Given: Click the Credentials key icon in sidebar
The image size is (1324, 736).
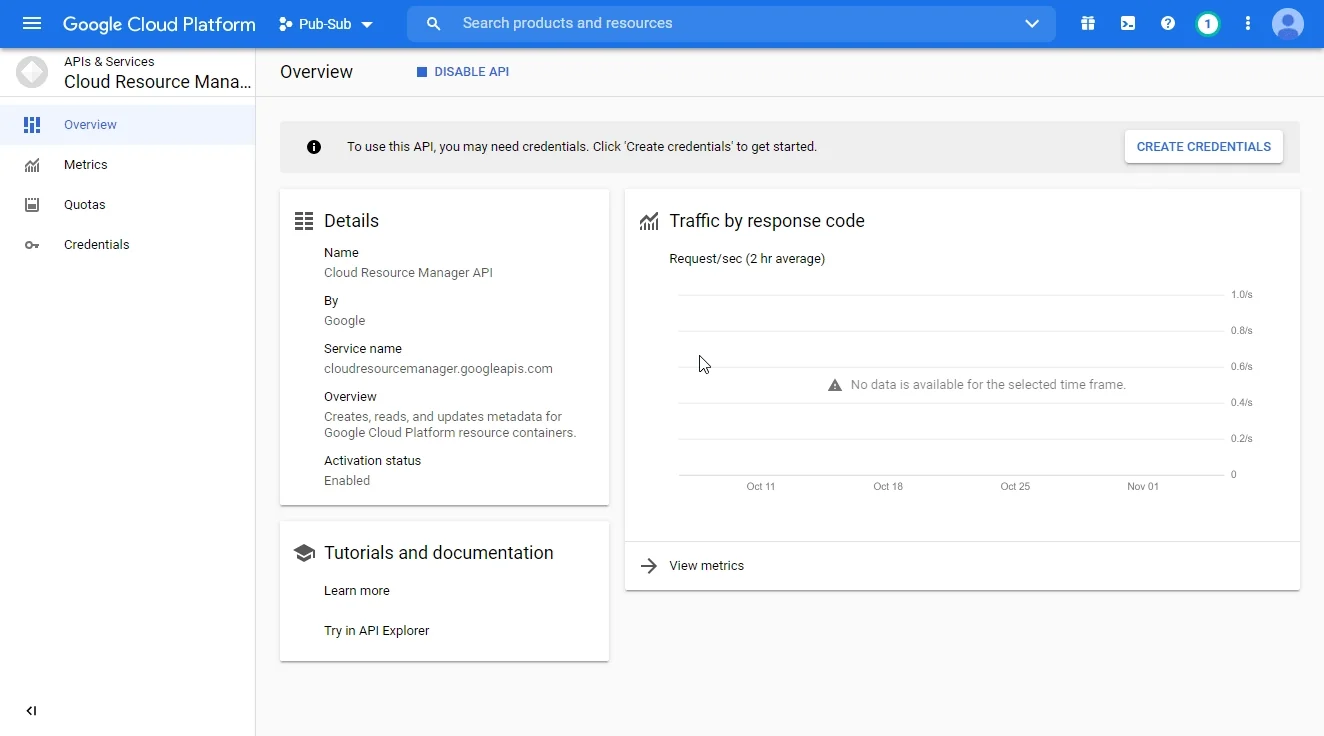Looking at the screenshot, I should pyautogui.click(x=32, y=245).
